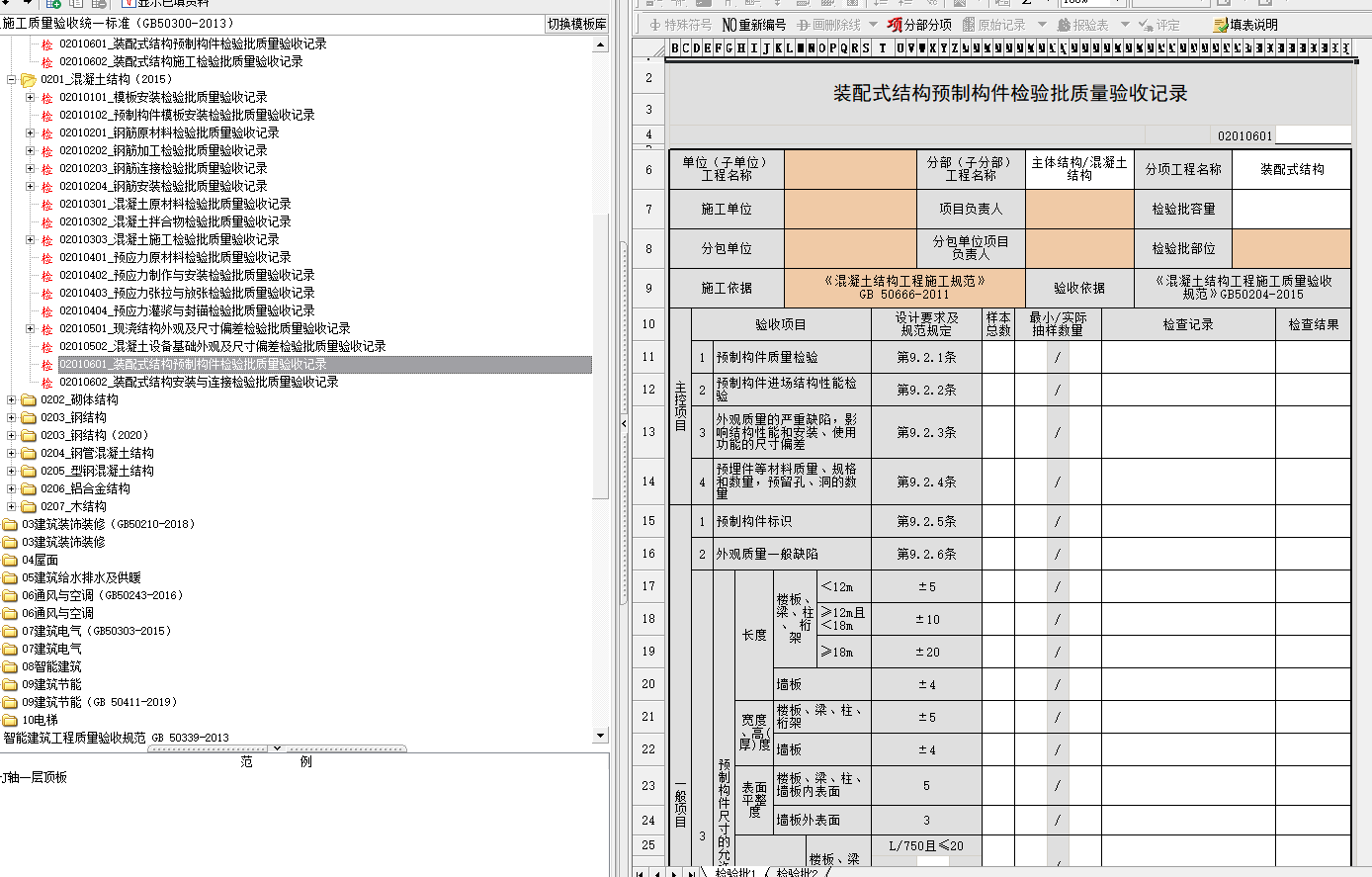Open 报验表 inspection form tool
This screenshot has height=877, width=1372.
1082,25
